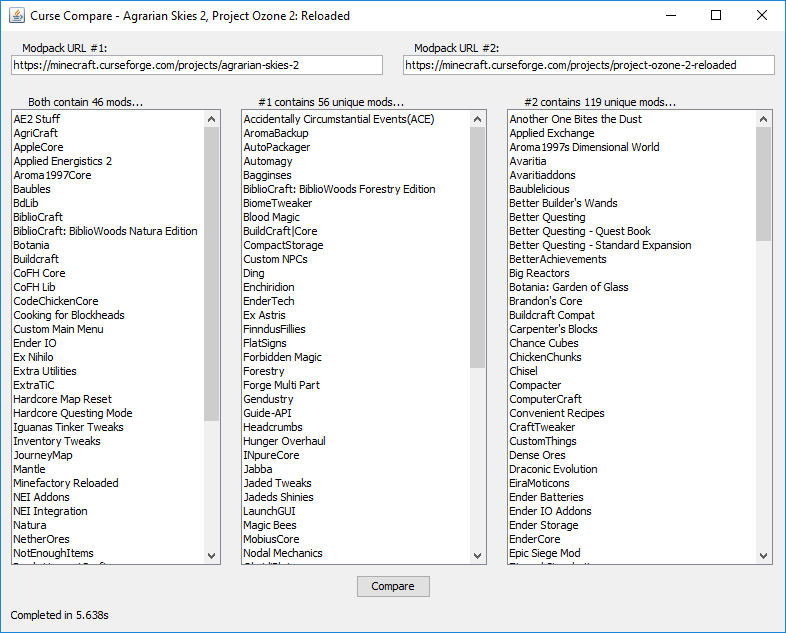Select 'Hunger Overhaul' entry
The image size is (786, 633).
pyautogui.click(x=284, y=442)
